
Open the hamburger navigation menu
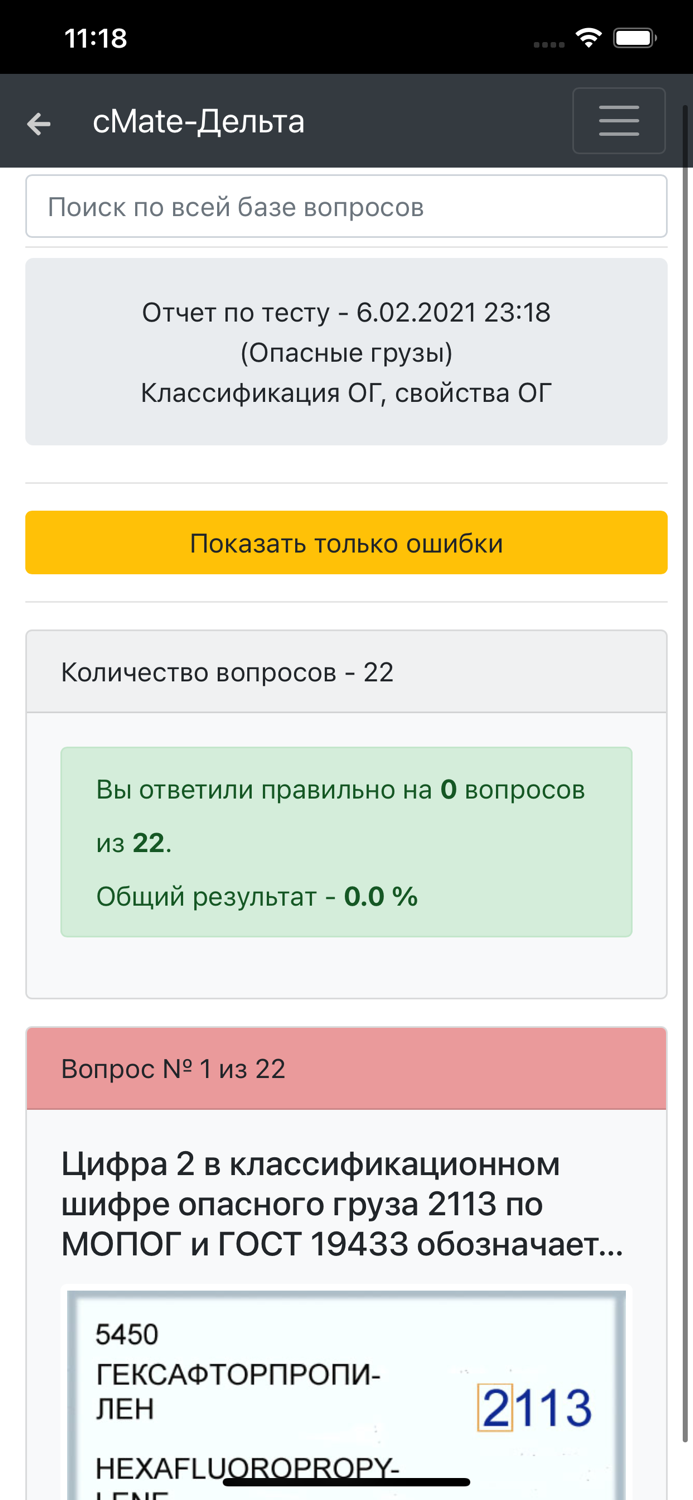coord(618,120)
